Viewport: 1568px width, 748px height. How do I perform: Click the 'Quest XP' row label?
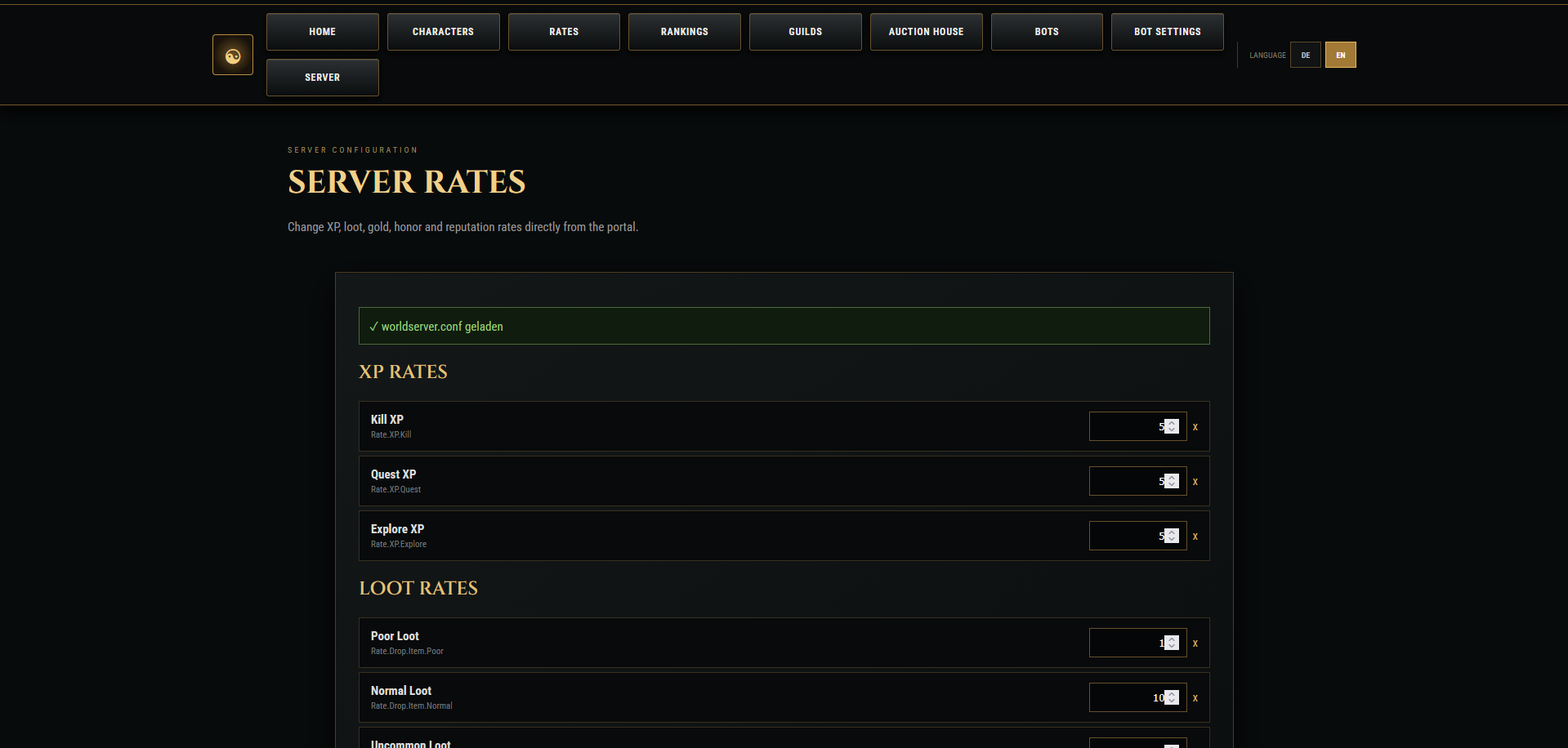393,474
